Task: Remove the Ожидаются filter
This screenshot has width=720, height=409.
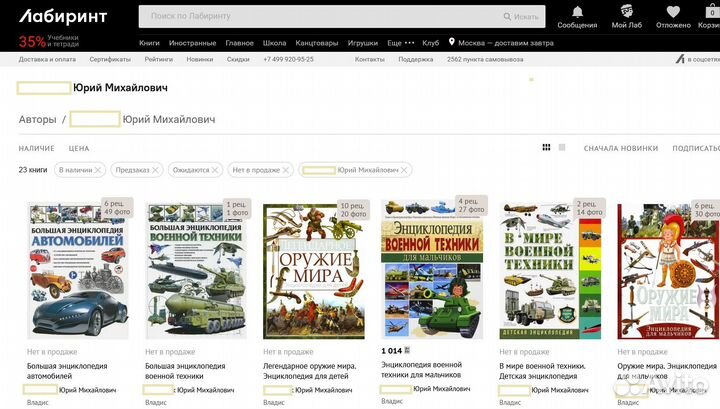Action: [215, 170]
